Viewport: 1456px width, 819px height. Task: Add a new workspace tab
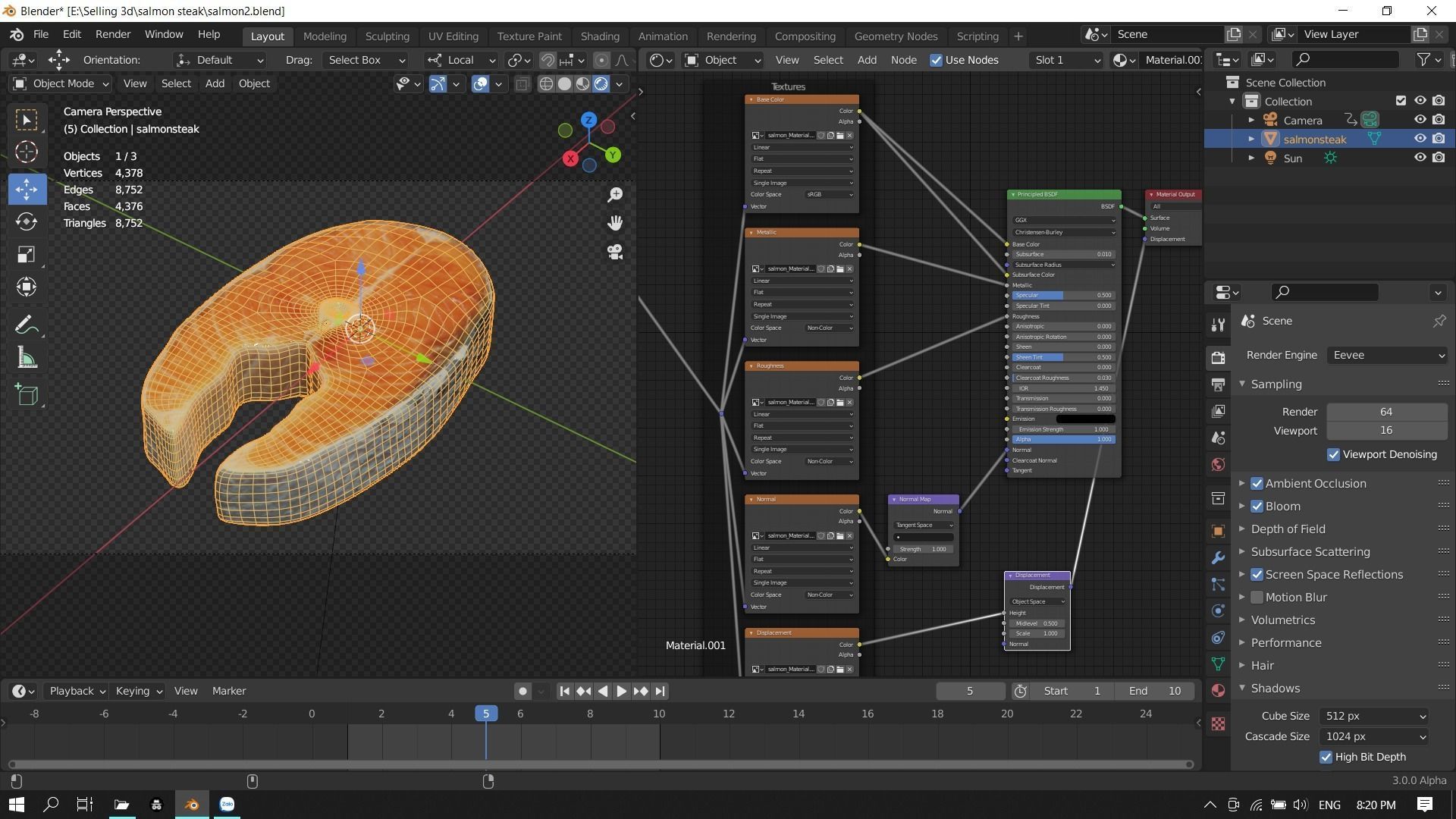coord(1018,36)
